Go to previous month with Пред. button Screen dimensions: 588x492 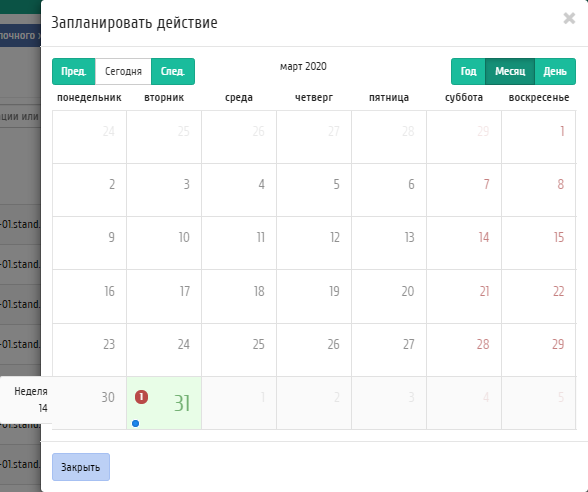point(74,71)
